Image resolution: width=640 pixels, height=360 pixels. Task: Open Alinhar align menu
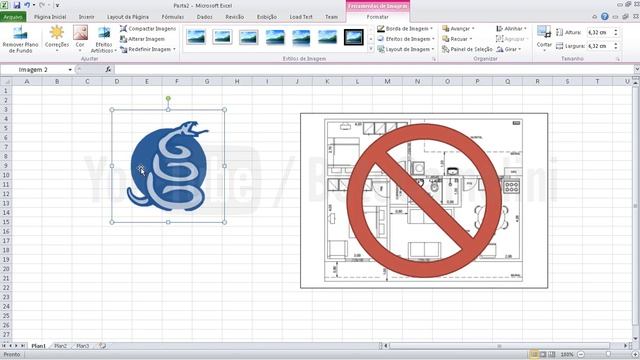click(511, 29)
